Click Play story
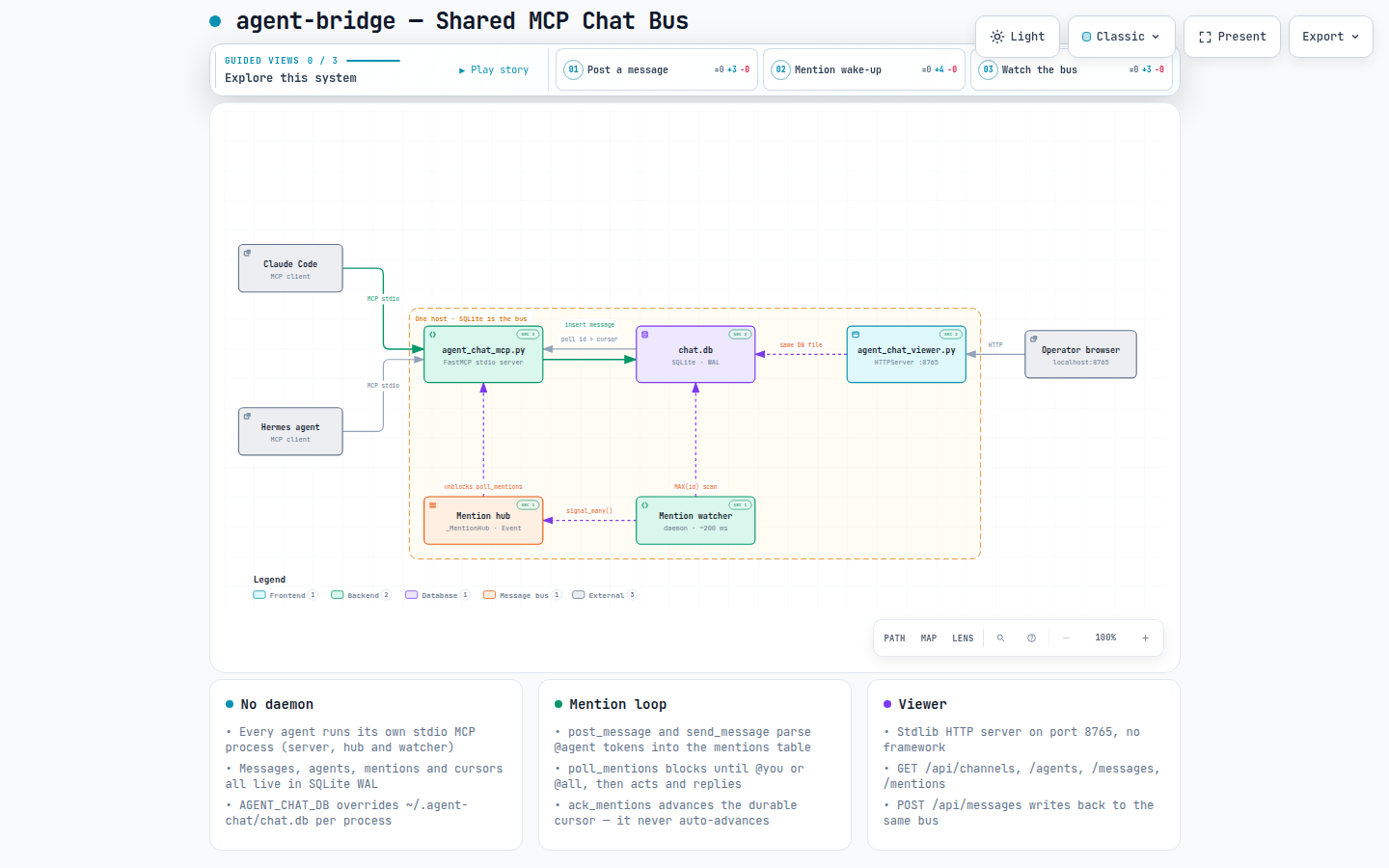Viewport: 1389px width, 868px height. (x=494, y=69)
